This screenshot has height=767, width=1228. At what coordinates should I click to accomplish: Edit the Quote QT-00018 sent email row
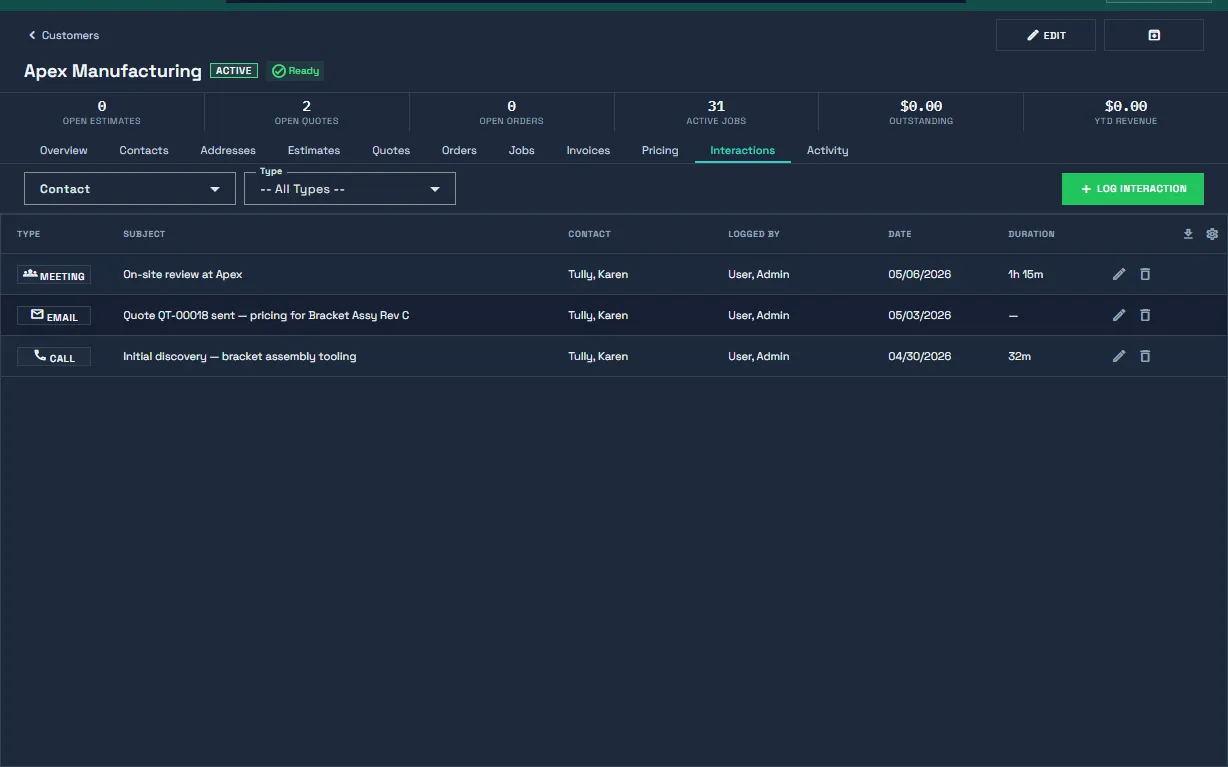click(1119, 315)
